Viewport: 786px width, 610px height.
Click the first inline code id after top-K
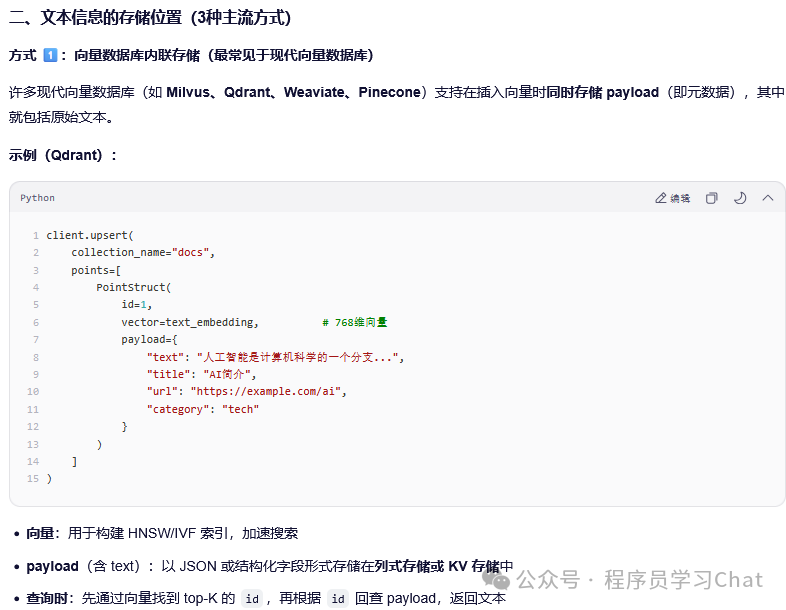[x=252, y=598]
